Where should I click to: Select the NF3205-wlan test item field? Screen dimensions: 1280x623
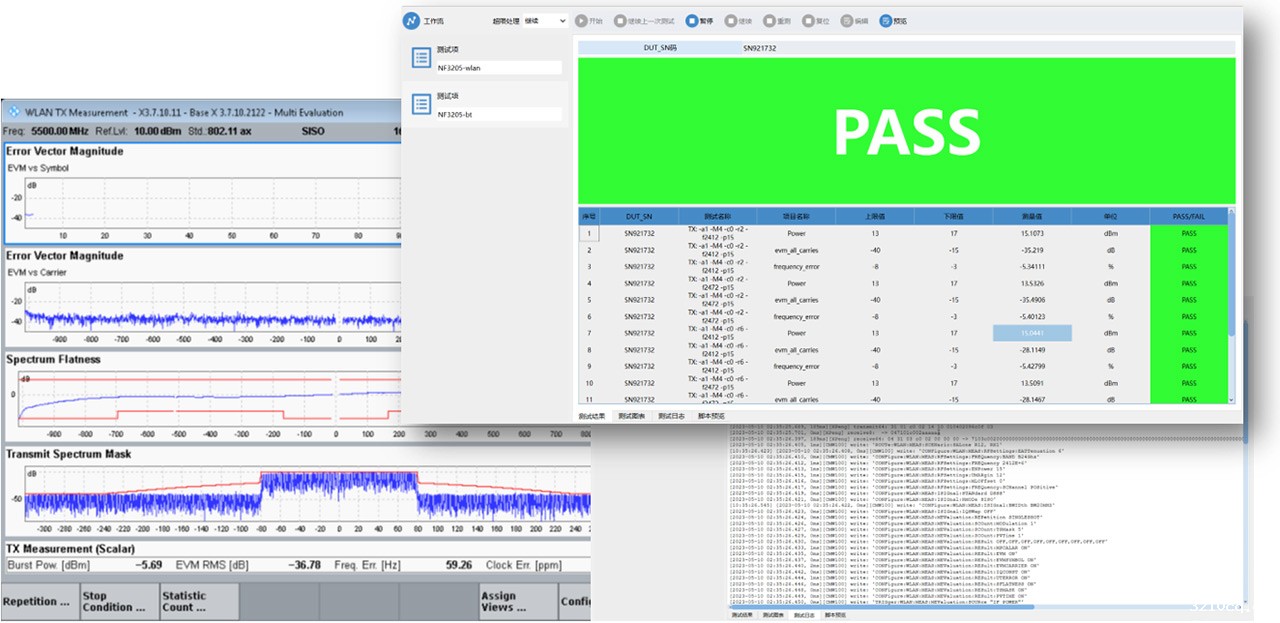point(498,67)
